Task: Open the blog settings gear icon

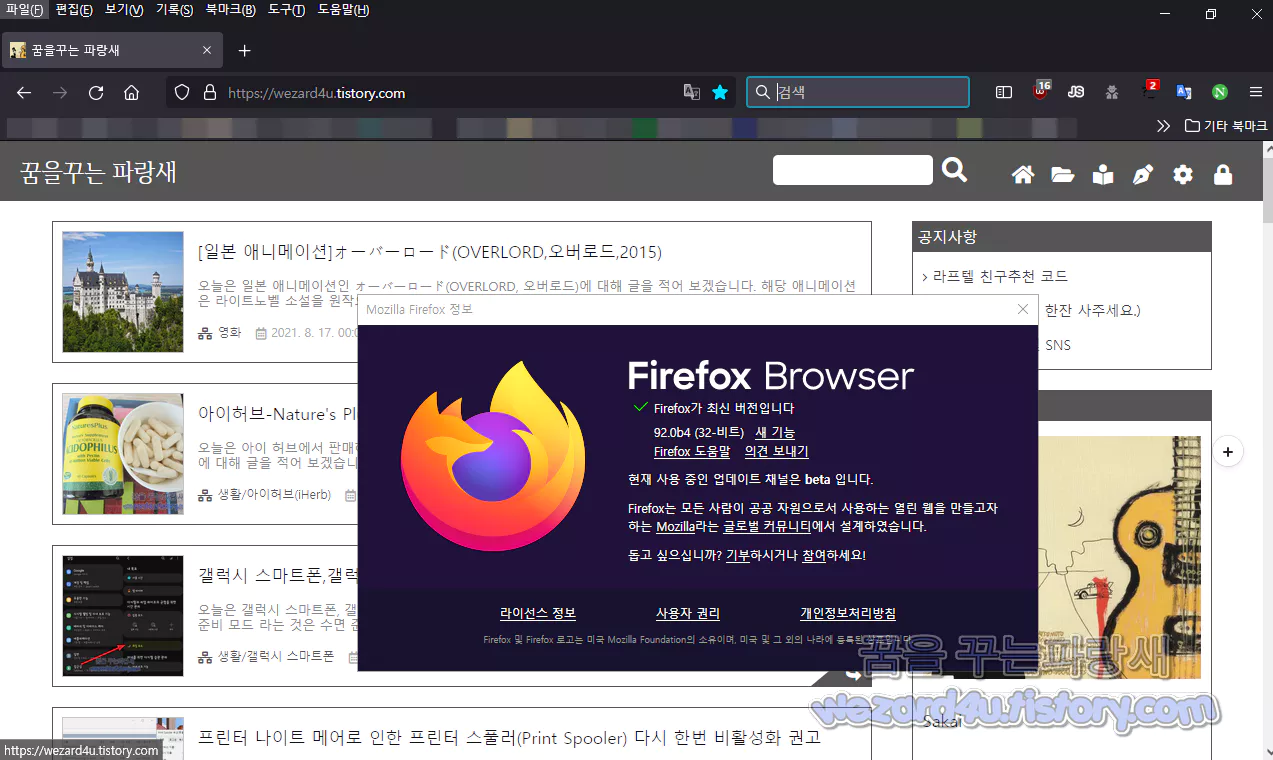Action: [x=1182, y=174]
